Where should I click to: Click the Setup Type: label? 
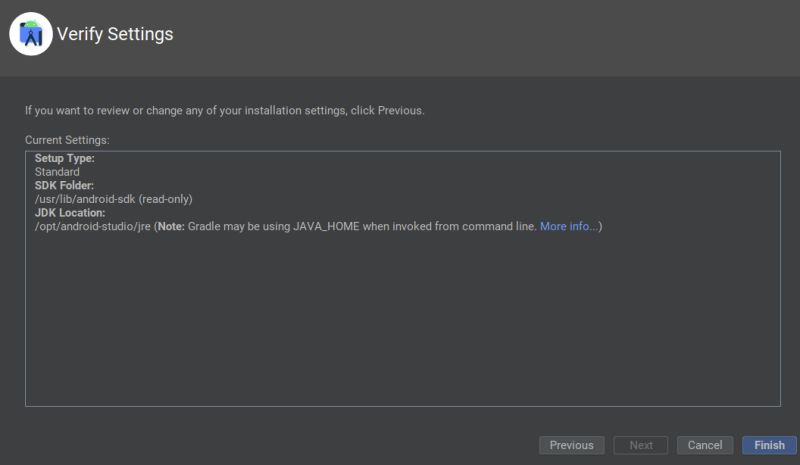point(64,158)
